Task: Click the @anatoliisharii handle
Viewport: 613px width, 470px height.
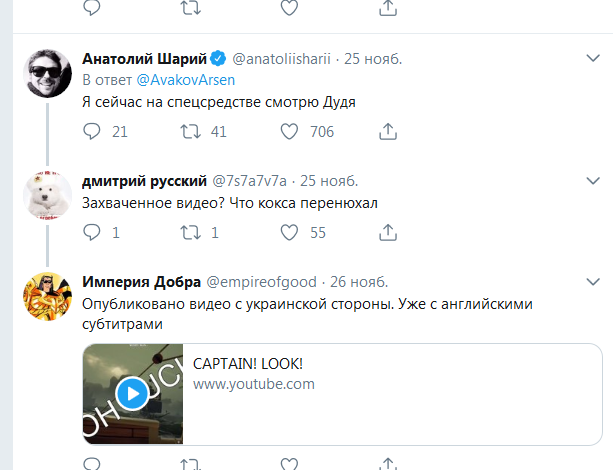Action: tap(283, 58)
